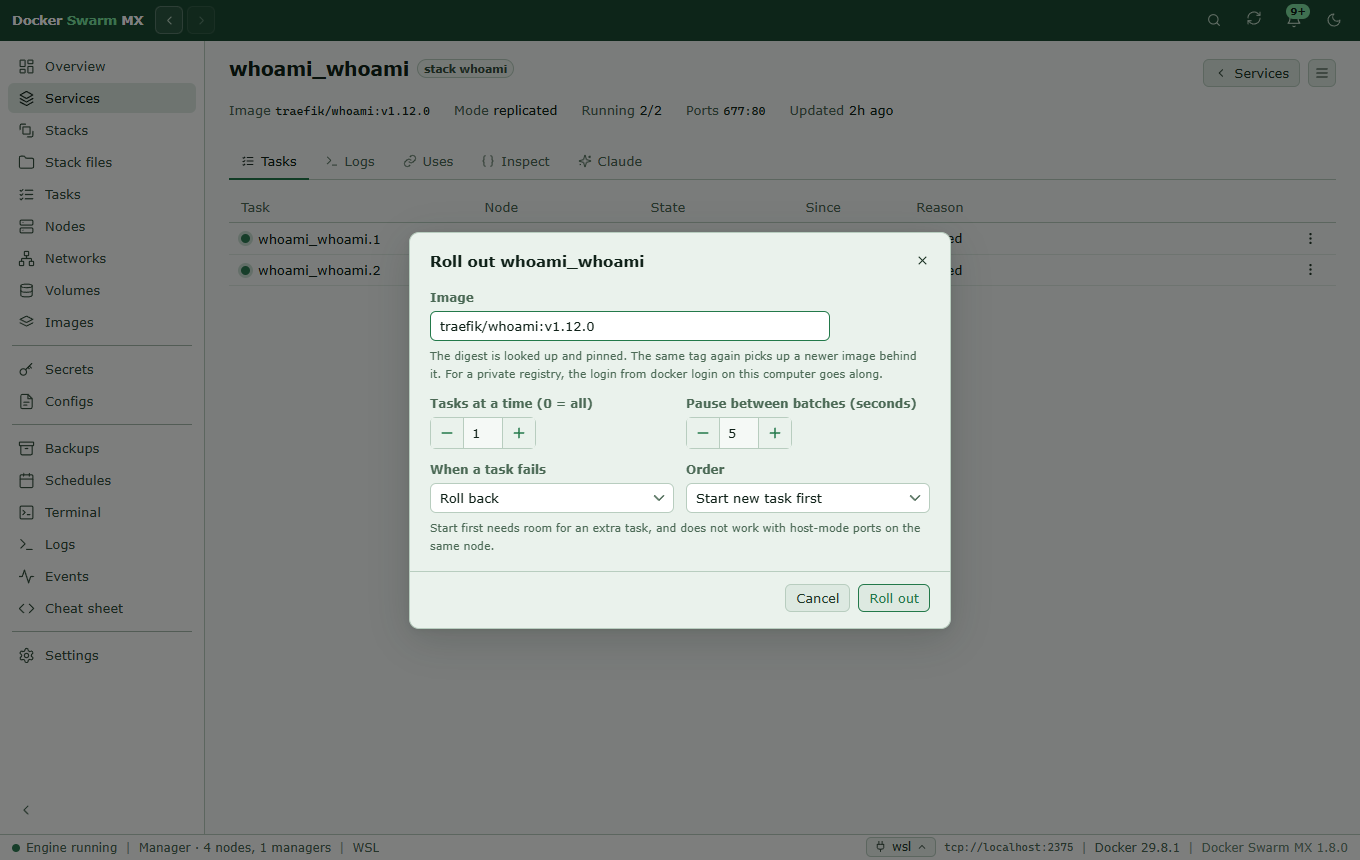Close the Roll out dialog with X
The height and width of the screenshot is (860, 1360).
pyautogui.click(x=922, y=261)
